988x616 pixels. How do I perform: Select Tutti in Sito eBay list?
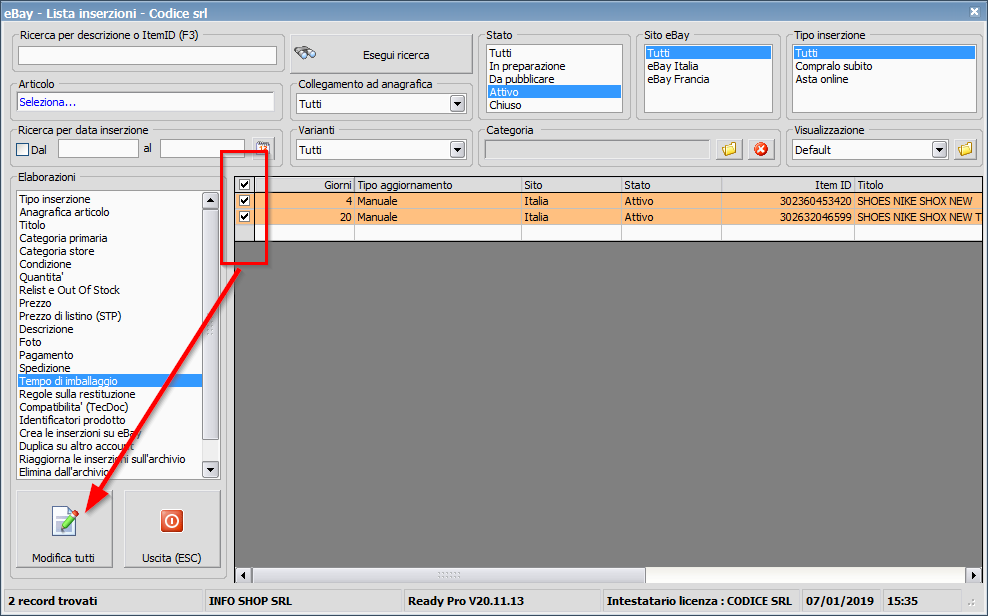click(708, 53)
